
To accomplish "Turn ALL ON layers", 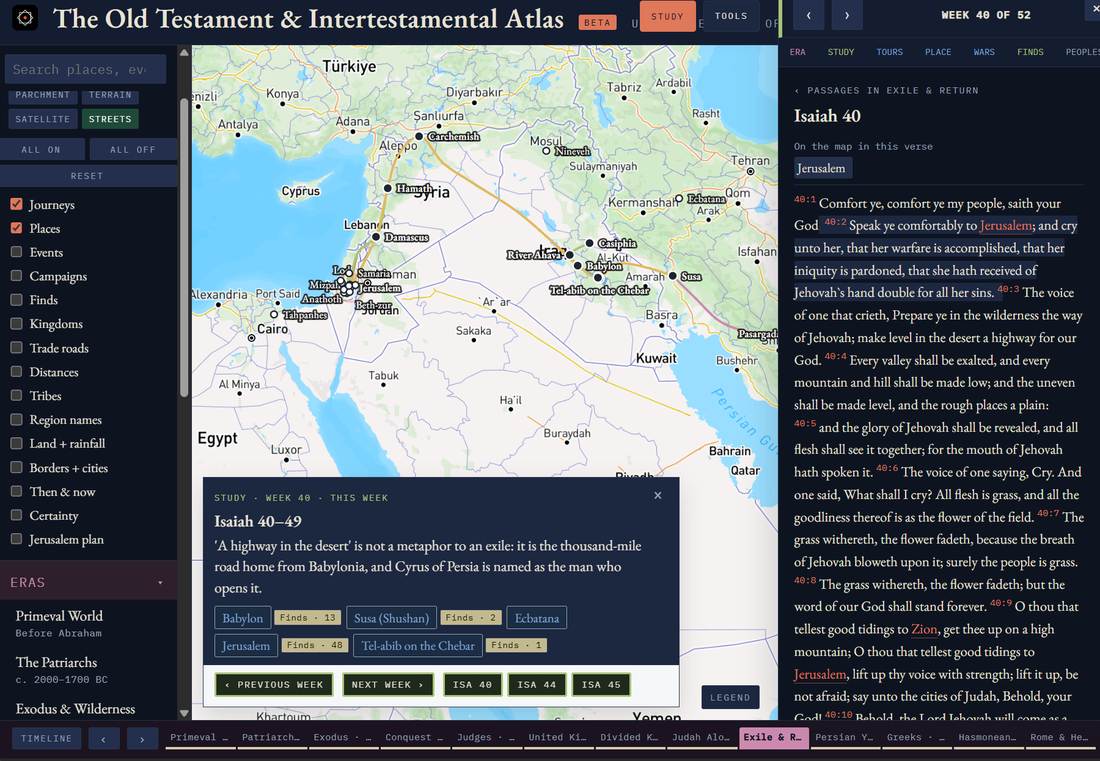I will point(41,149).
